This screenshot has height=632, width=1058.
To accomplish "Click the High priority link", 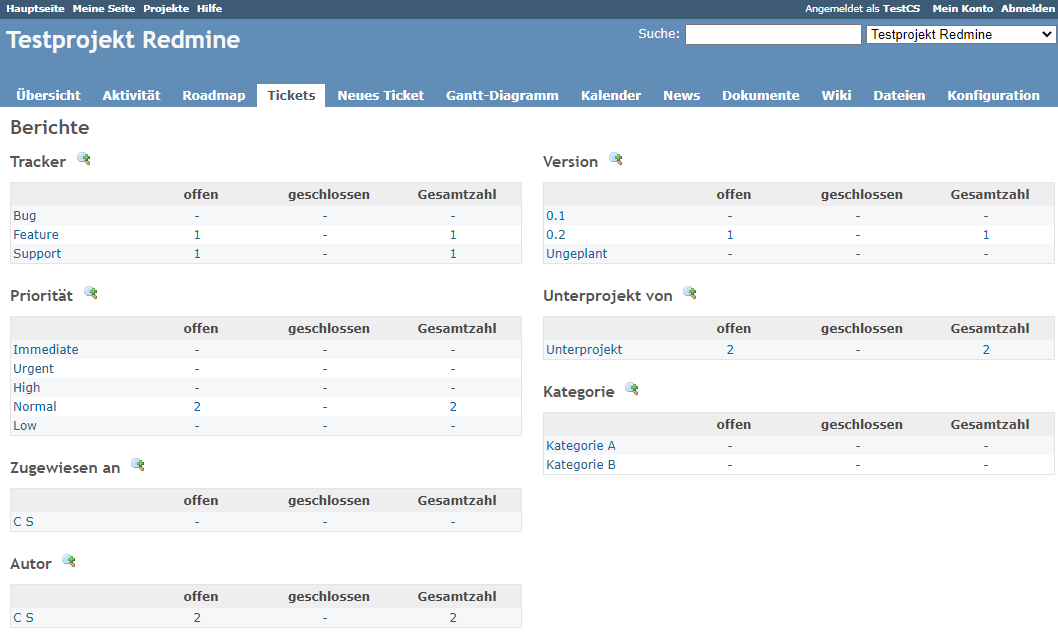I will pyautogui.click(x=26, y=388).
